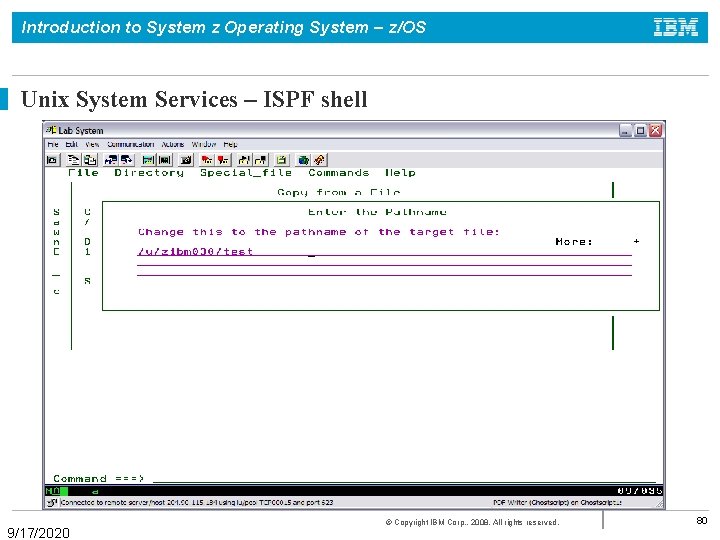Minimize the Lab System window
Viewport: 720px width, 540px height.
tap(625, 130)
